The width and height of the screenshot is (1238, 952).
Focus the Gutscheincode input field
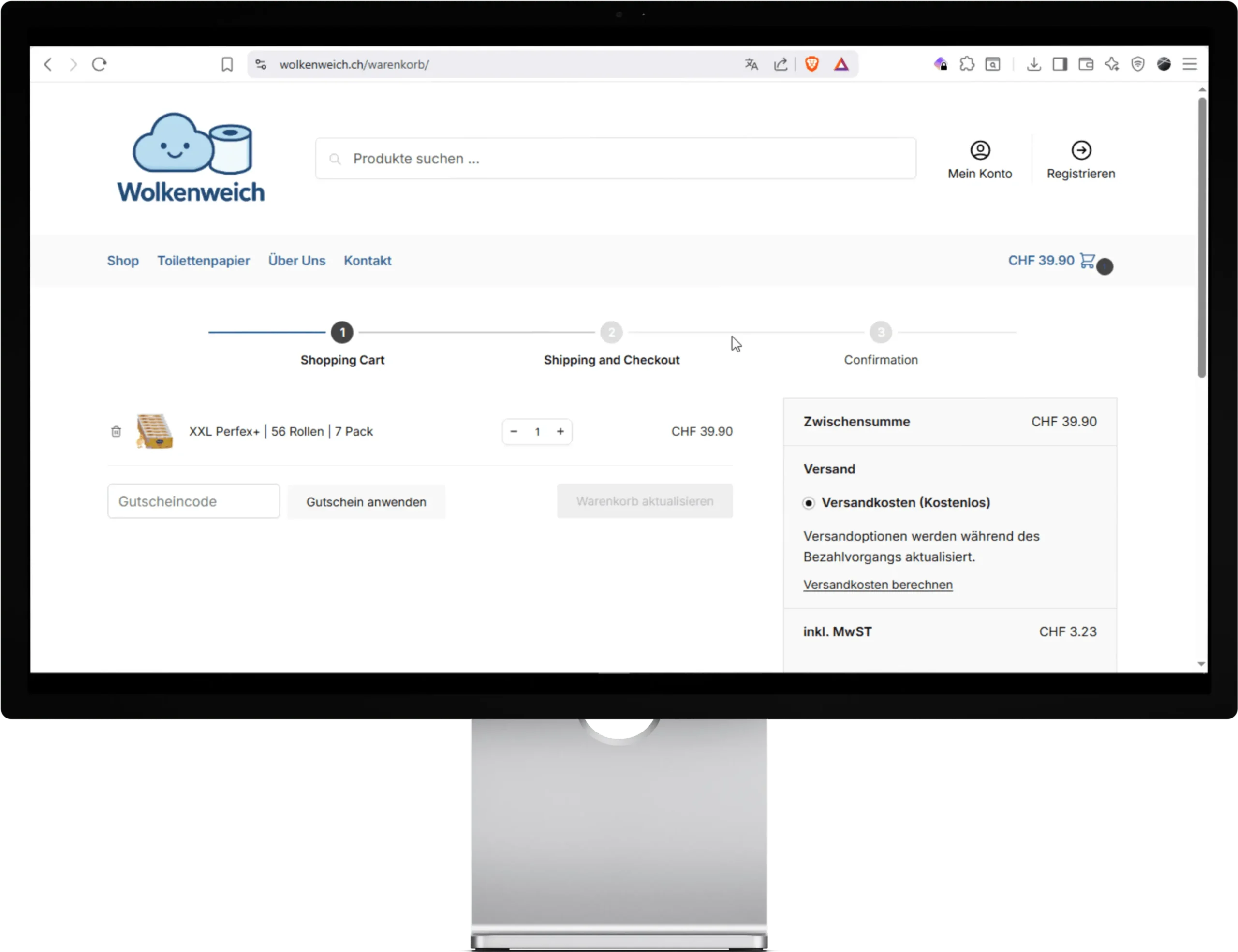pos(193,501)
